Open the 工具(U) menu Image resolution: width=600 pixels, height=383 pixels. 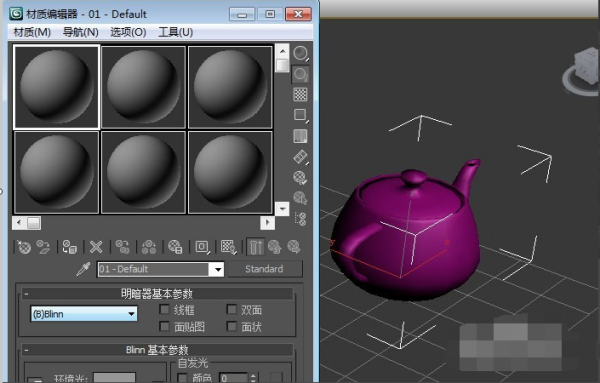pos(176,32)
